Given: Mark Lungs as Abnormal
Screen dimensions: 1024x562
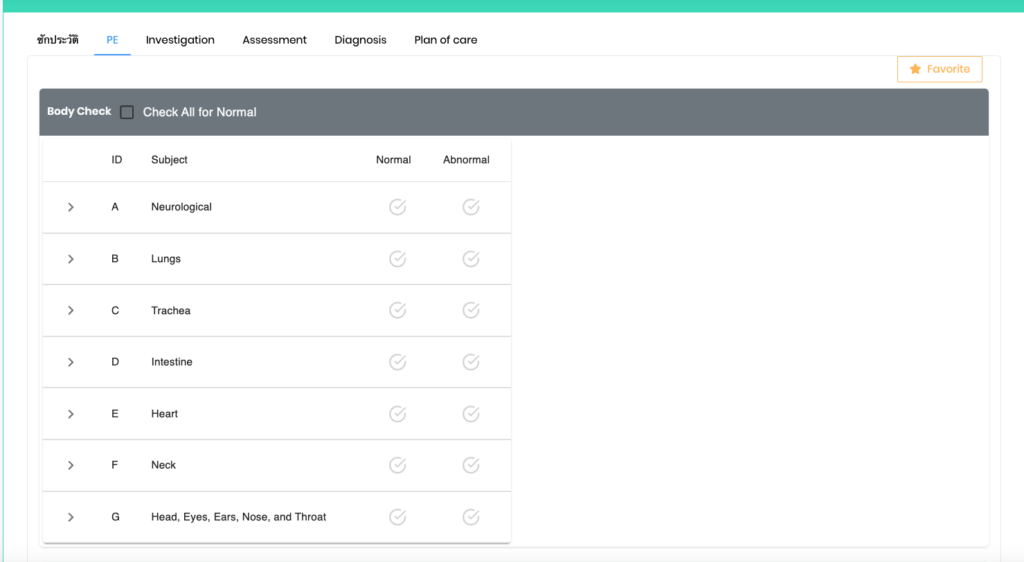Looking at the screenshot, I should pos(471,259).
